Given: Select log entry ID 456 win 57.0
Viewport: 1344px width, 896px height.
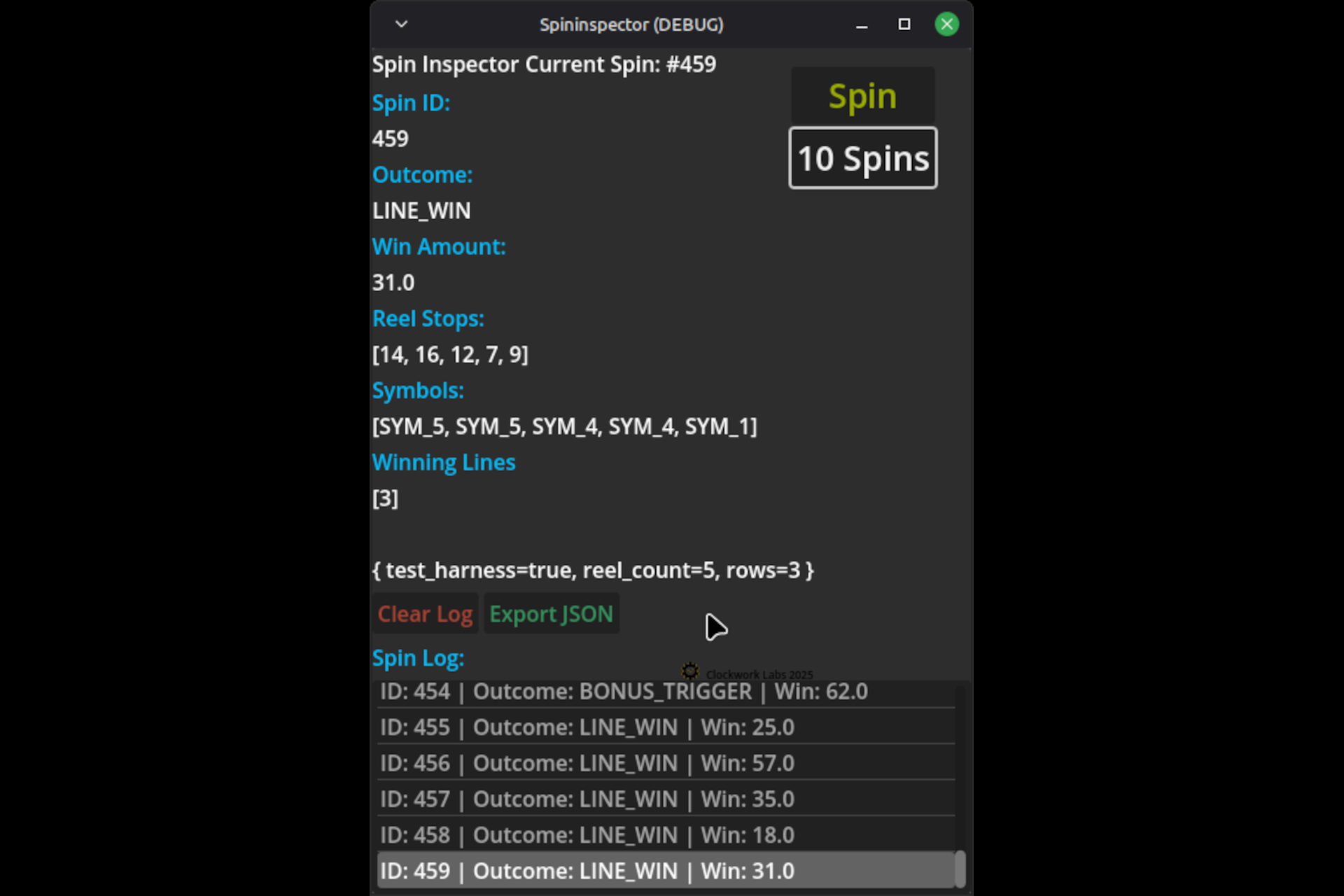Looking at the screenshot, I should 587,763.
